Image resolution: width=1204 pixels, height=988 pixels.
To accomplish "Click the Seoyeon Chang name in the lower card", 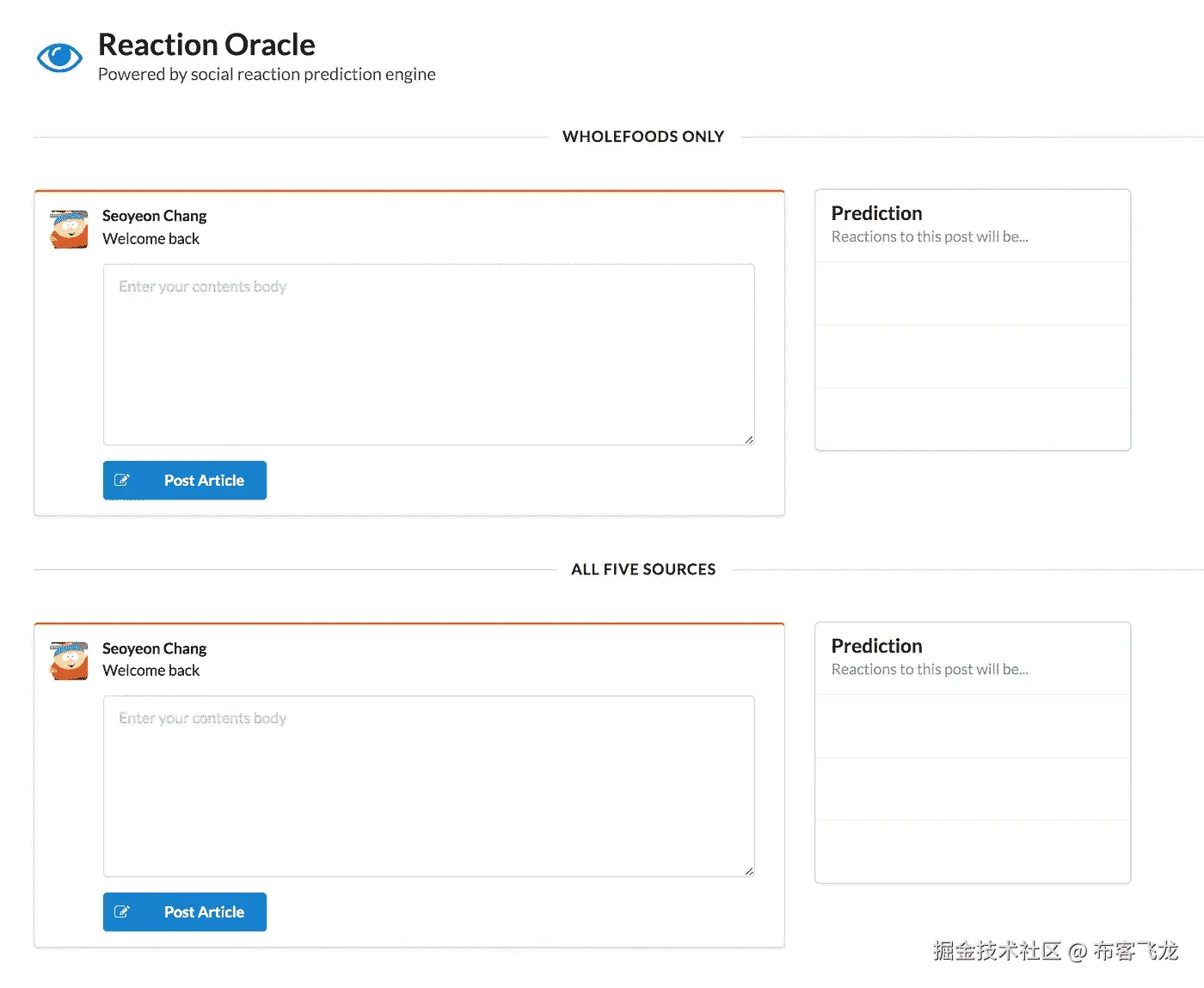I will [x=155, y=648].
